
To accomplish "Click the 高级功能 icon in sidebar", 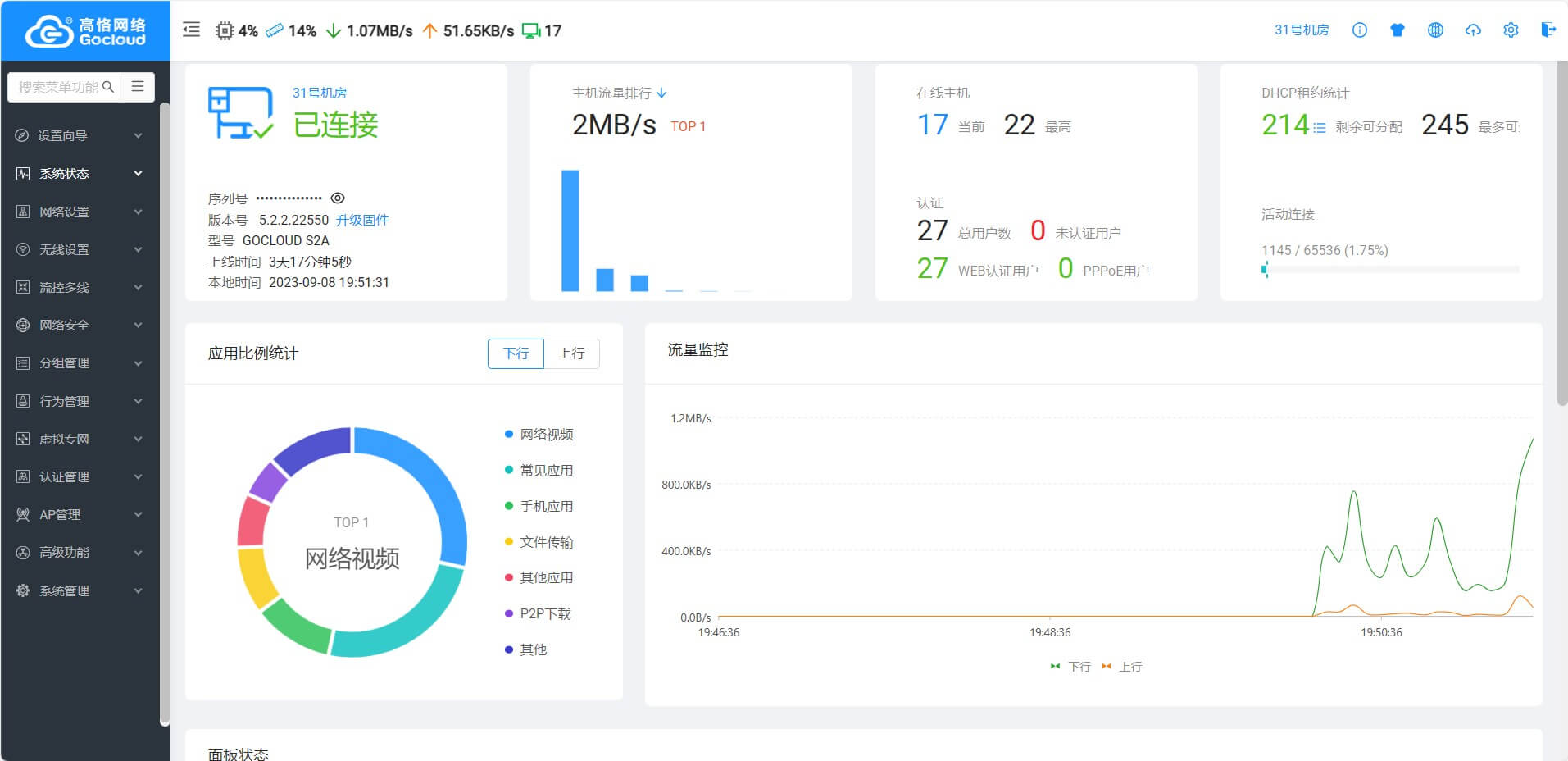I will pos(23,553).
